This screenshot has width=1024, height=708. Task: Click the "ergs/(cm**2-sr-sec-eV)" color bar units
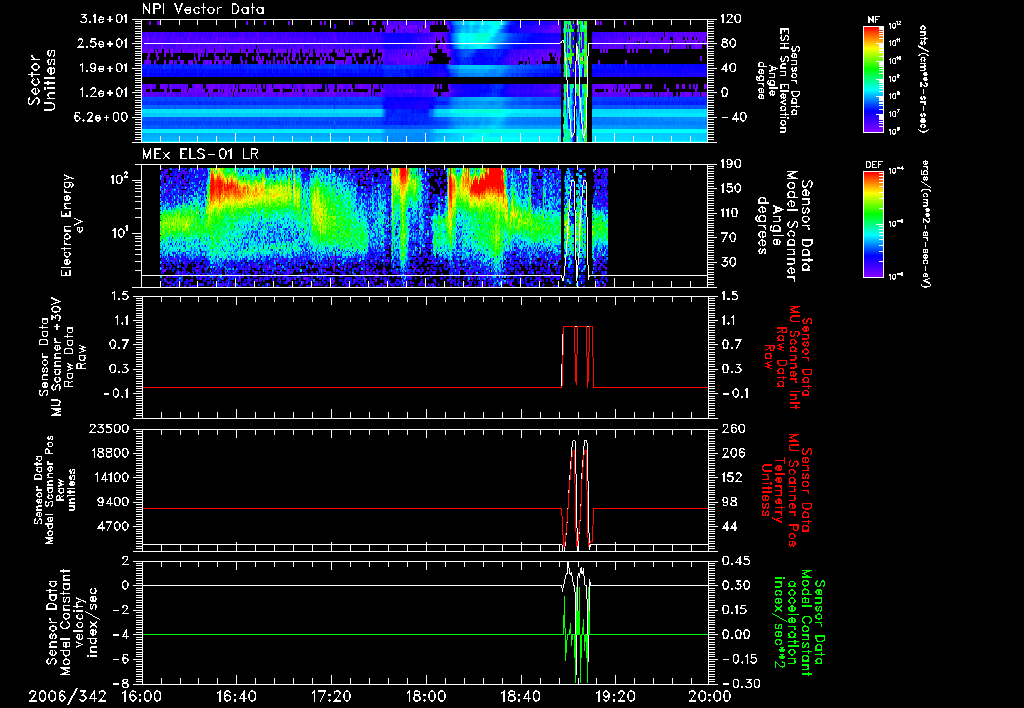[x=926, y=223]
